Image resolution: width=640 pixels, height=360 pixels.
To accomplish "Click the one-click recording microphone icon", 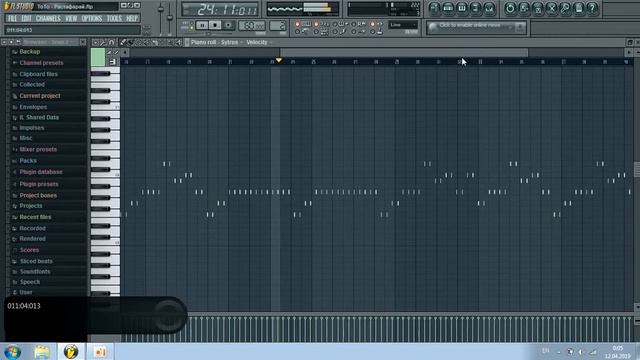I will click(x=565, y=8).
